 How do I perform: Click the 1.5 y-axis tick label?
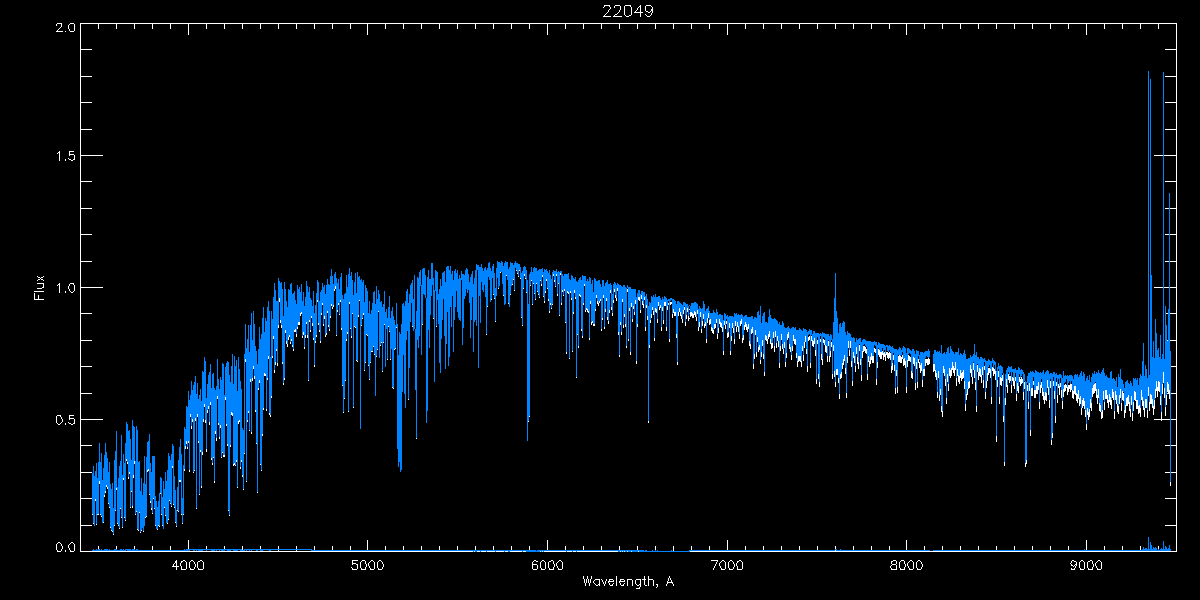66,157
